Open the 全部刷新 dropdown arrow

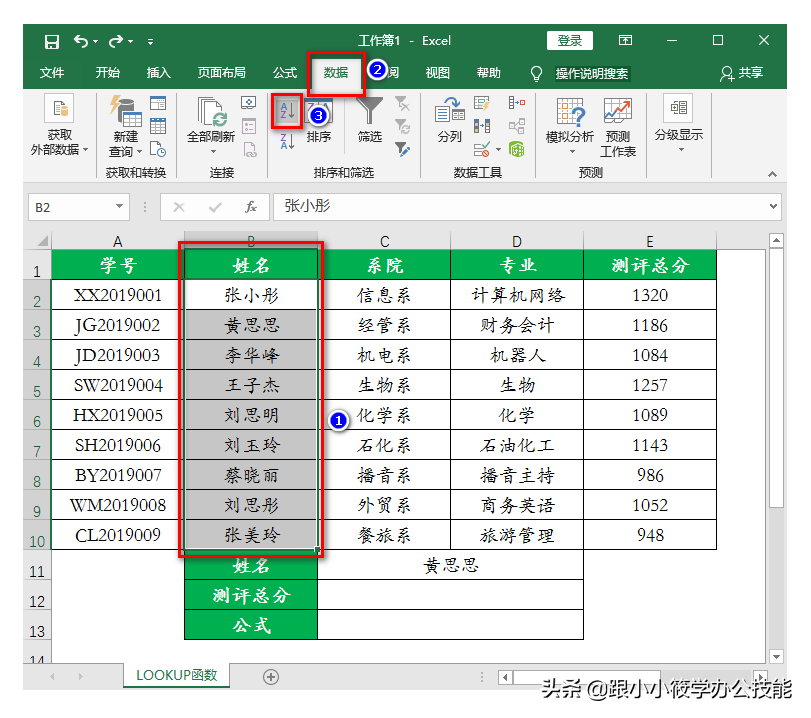[213, 152]
